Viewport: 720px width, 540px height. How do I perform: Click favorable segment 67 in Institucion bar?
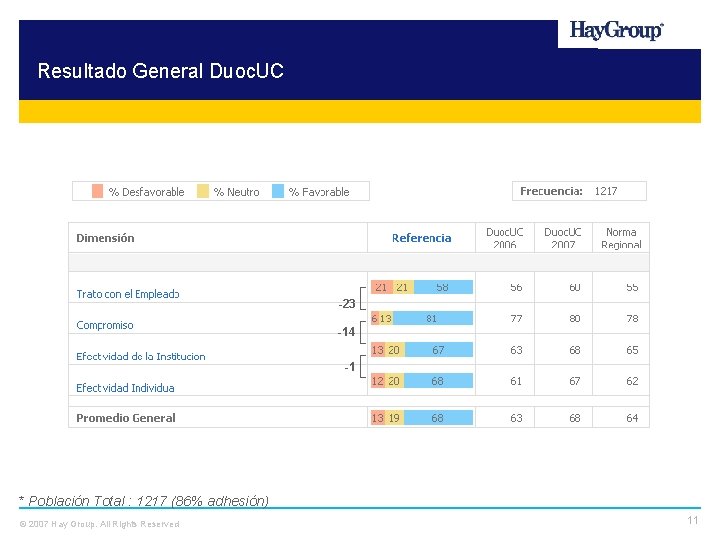[439, 350]
